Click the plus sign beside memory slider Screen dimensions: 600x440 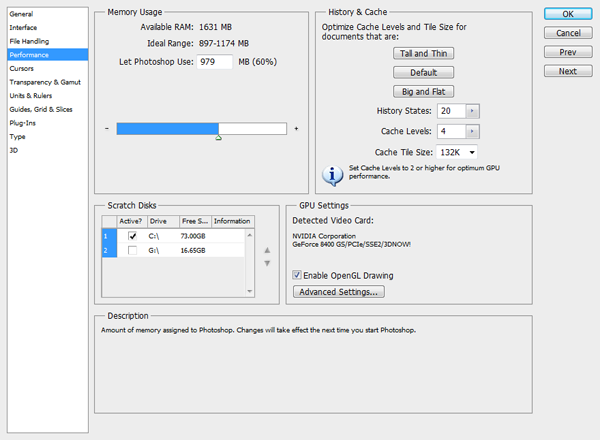pyautogui.click(x=296, y=129)
